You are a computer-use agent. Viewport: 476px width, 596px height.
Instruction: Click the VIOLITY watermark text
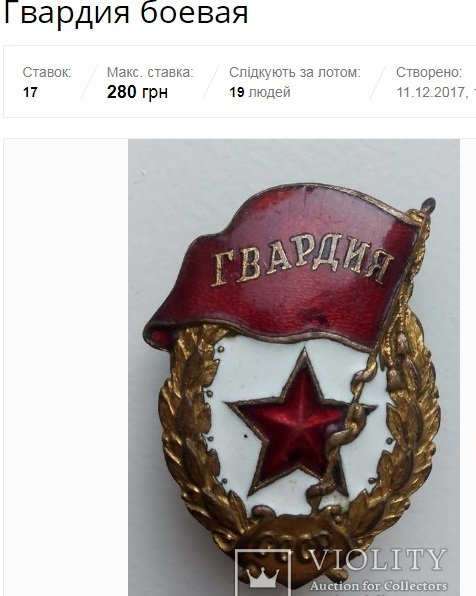click(x=377, y=560)
